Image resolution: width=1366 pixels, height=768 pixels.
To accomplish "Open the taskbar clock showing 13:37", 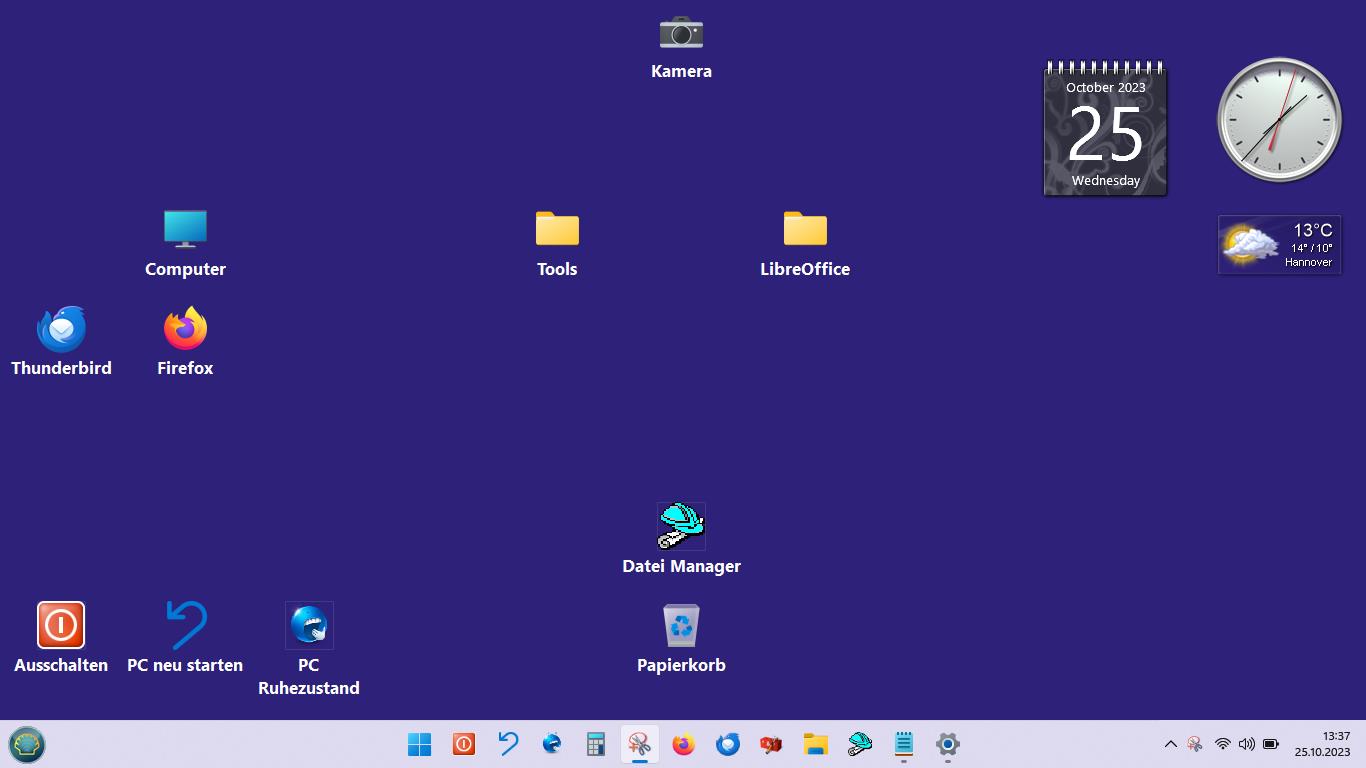I will click(1322, 744).
